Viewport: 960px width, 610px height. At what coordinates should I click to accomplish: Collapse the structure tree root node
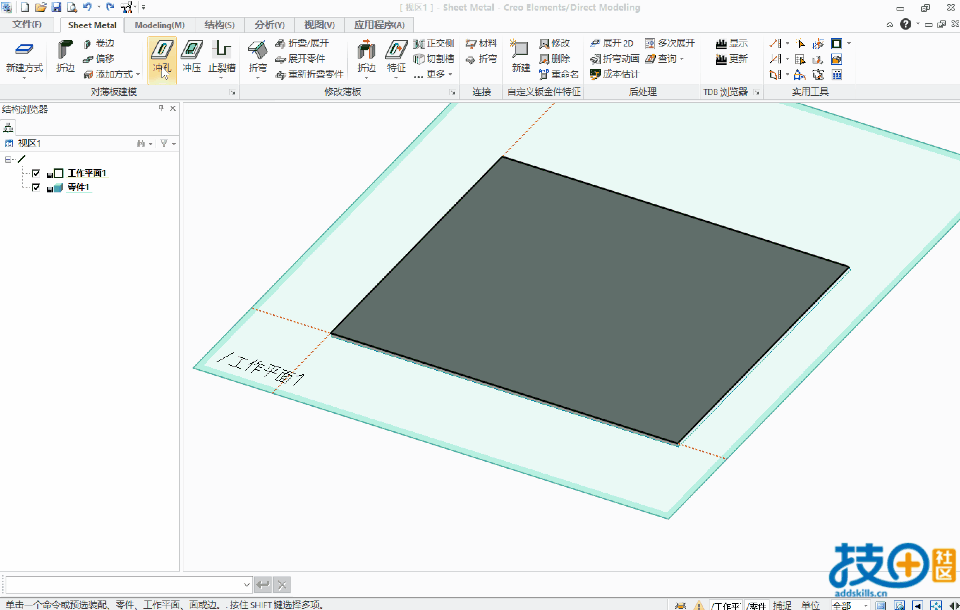point(8,159)
